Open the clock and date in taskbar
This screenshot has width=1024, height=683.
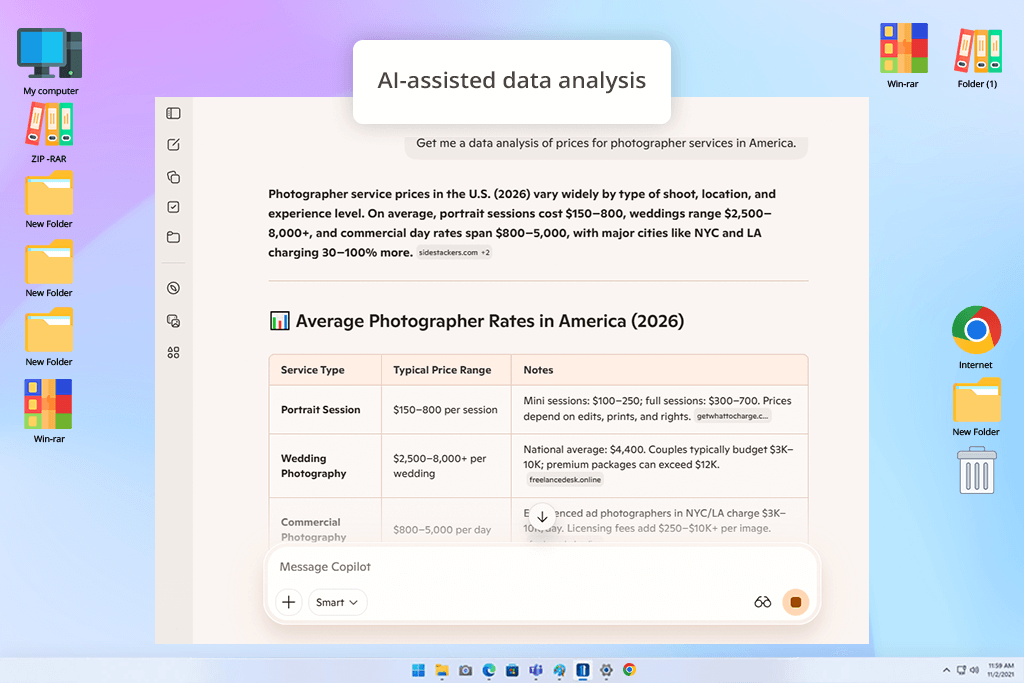[x=1001, y=670]
